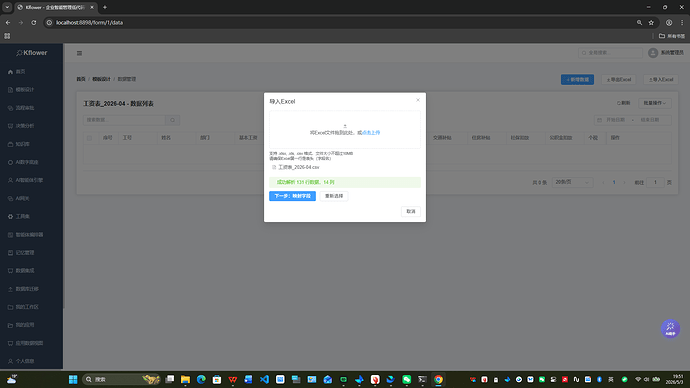Collapse sidebar with the hamburger icon
The width and height of the screenshot is (690, 388).
(x=79, y=53)
